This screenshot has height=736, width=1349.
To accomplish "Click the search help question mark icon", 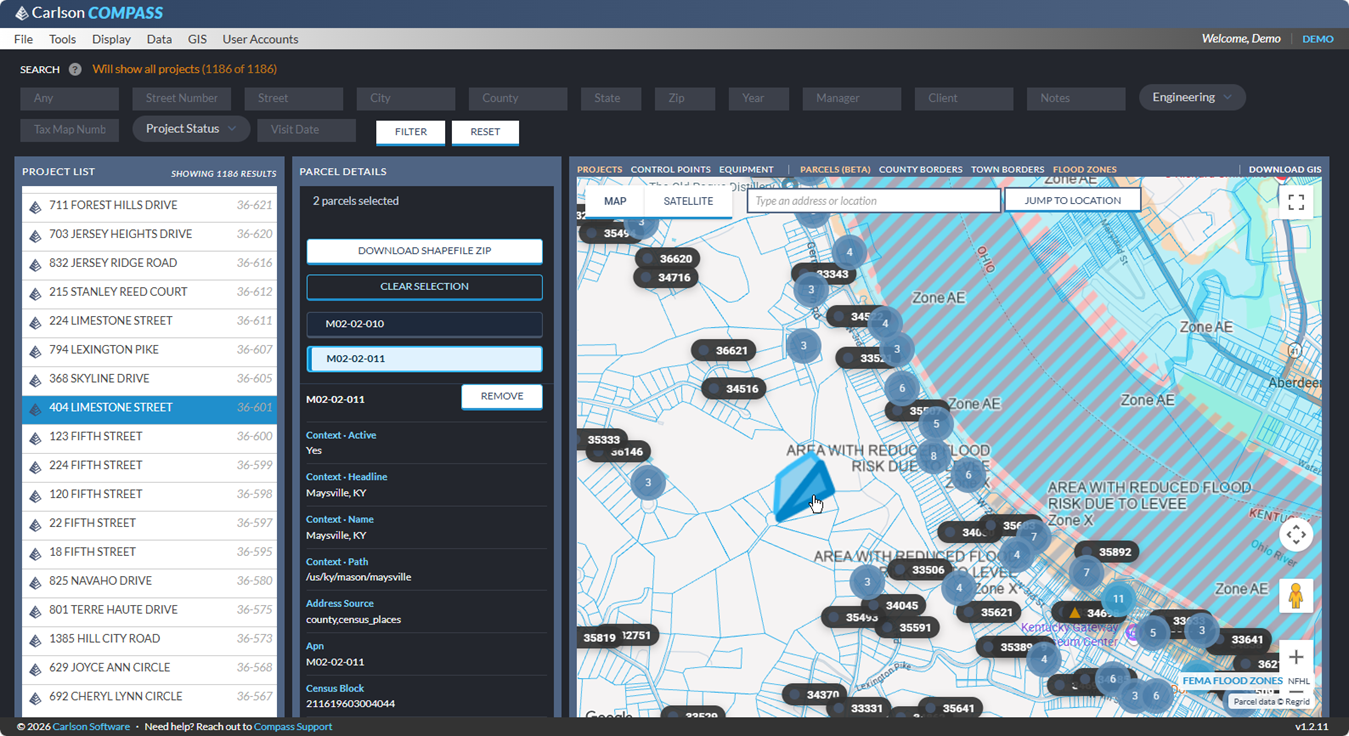I will [x=75, y=70].
